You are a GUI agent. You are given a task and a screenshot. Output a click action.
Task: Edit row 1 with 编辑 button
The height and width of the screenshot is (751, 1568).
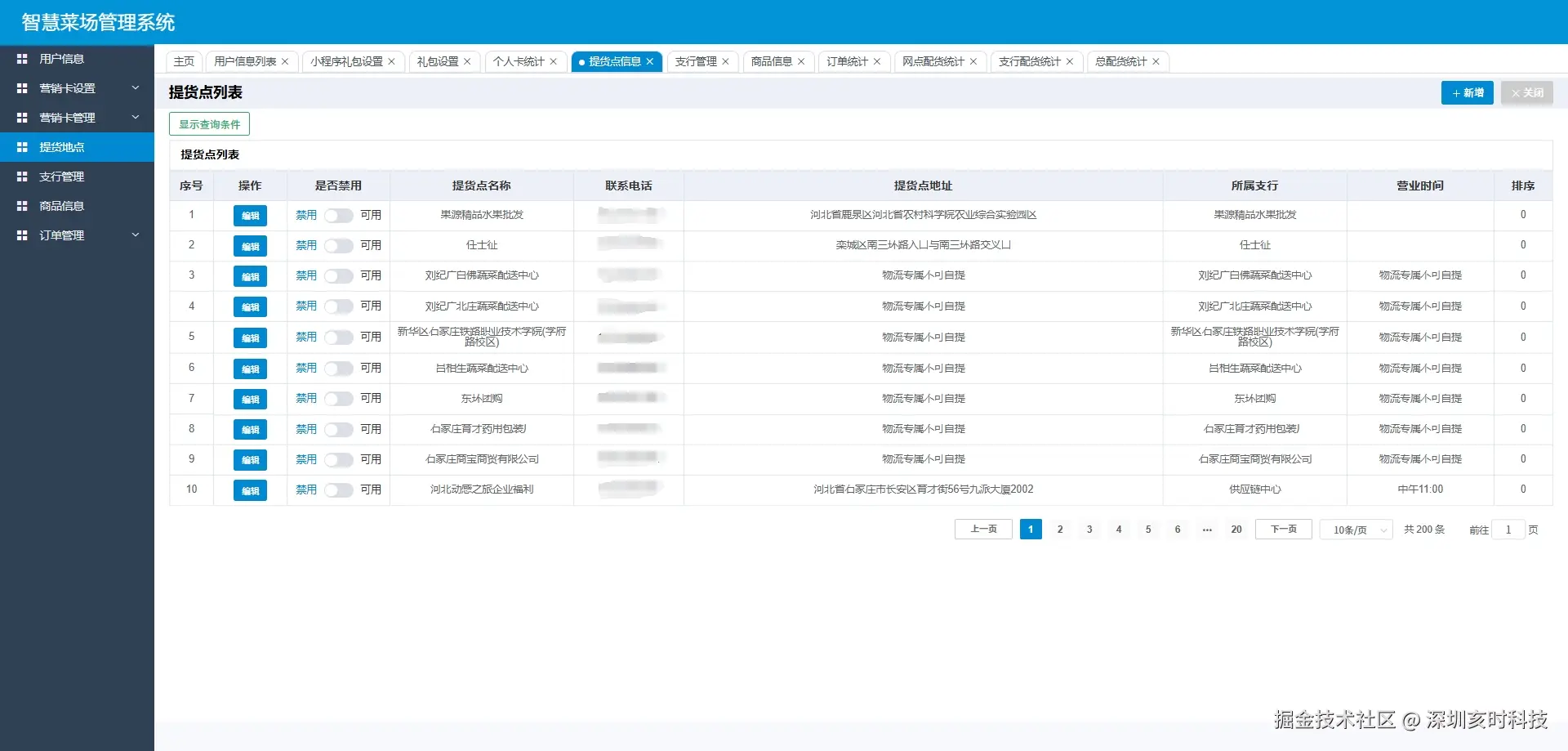coord(250,216)
